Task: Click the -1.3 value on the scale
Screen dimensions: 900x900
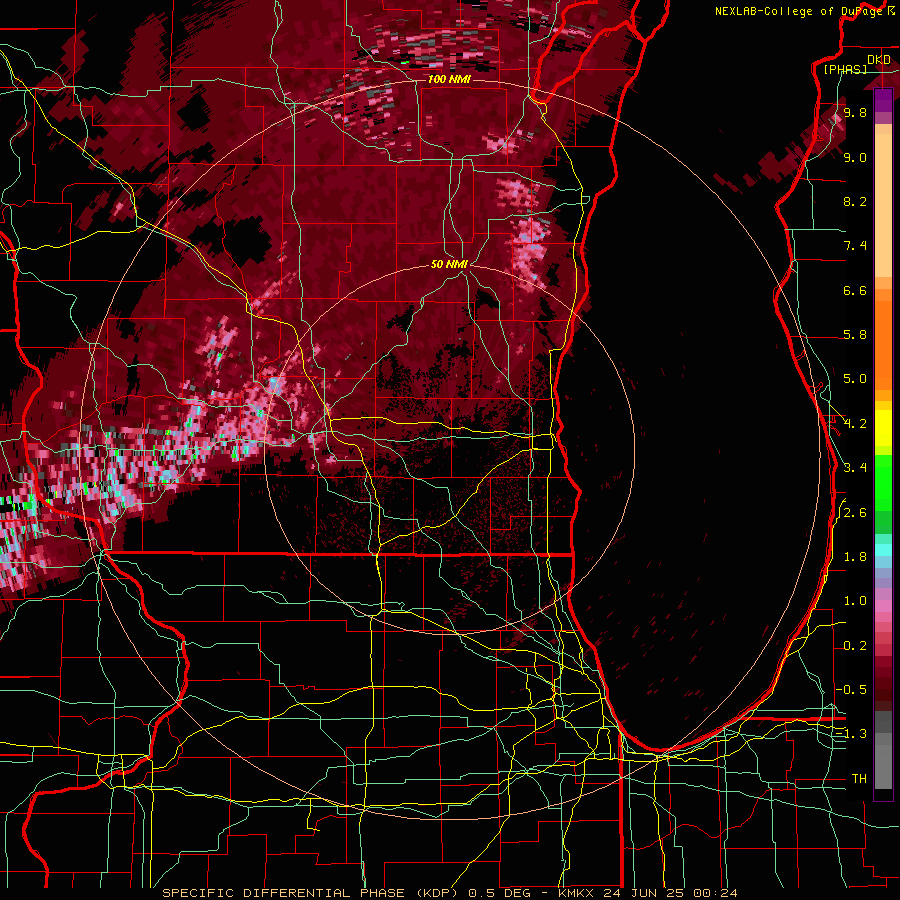Action: point(851,734)
